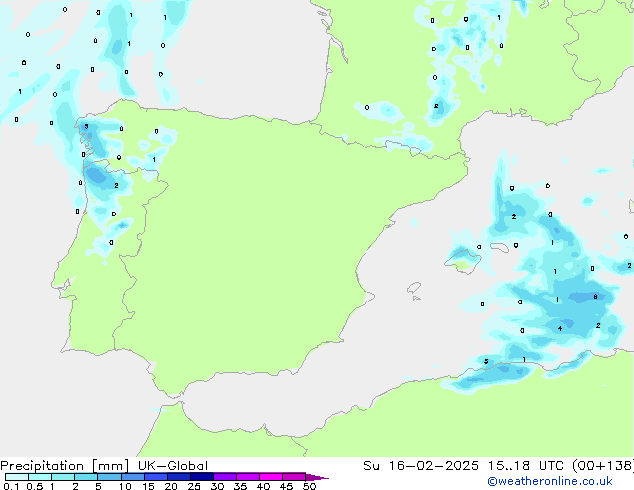Screen dimensions: 634x490
Task: Pick the 10–15 mm legend swatch
Action: coord(133,477)
